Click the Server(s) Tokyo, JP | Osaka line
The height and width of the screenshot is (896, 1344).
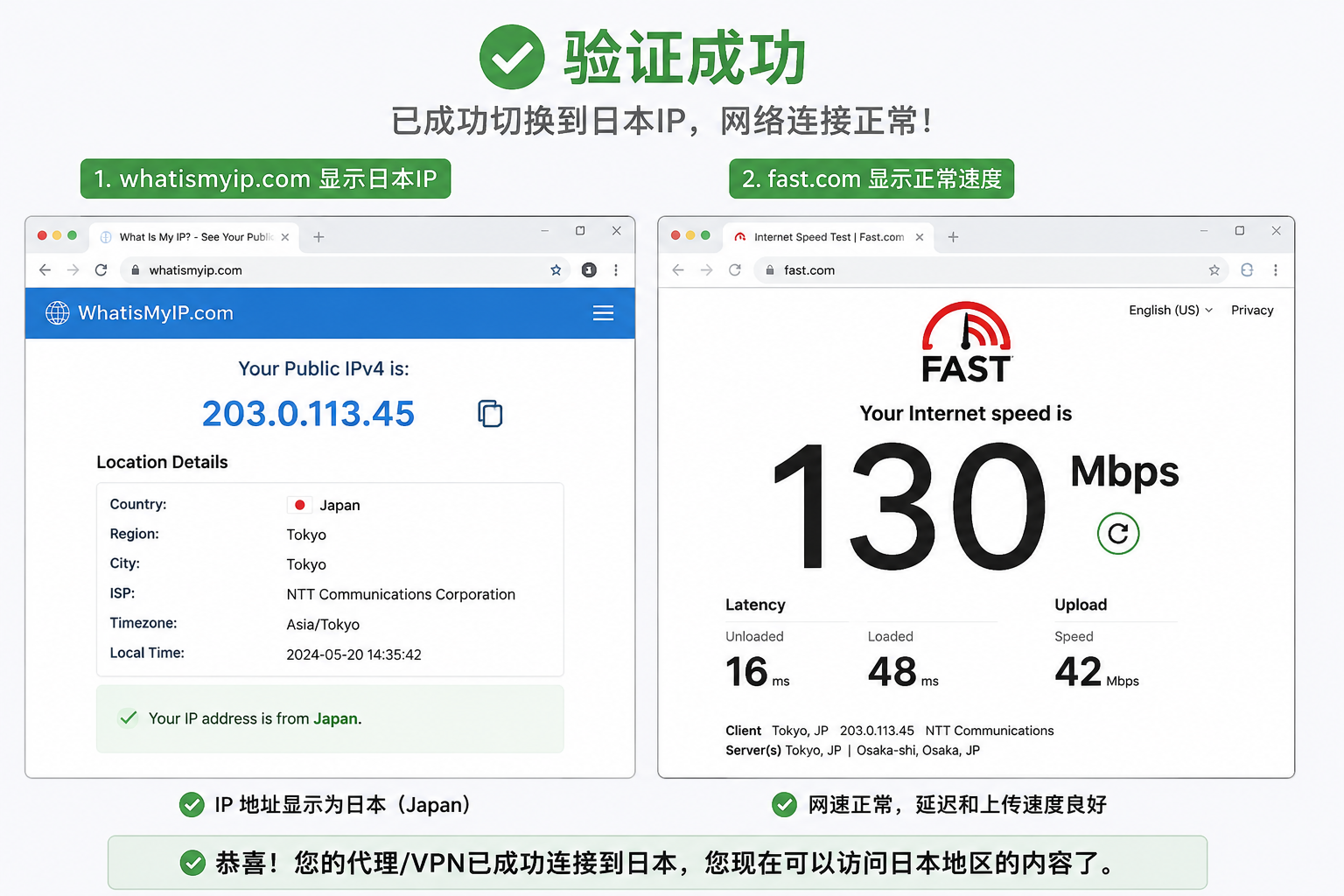pyautogui.click(x=852, y=751)
